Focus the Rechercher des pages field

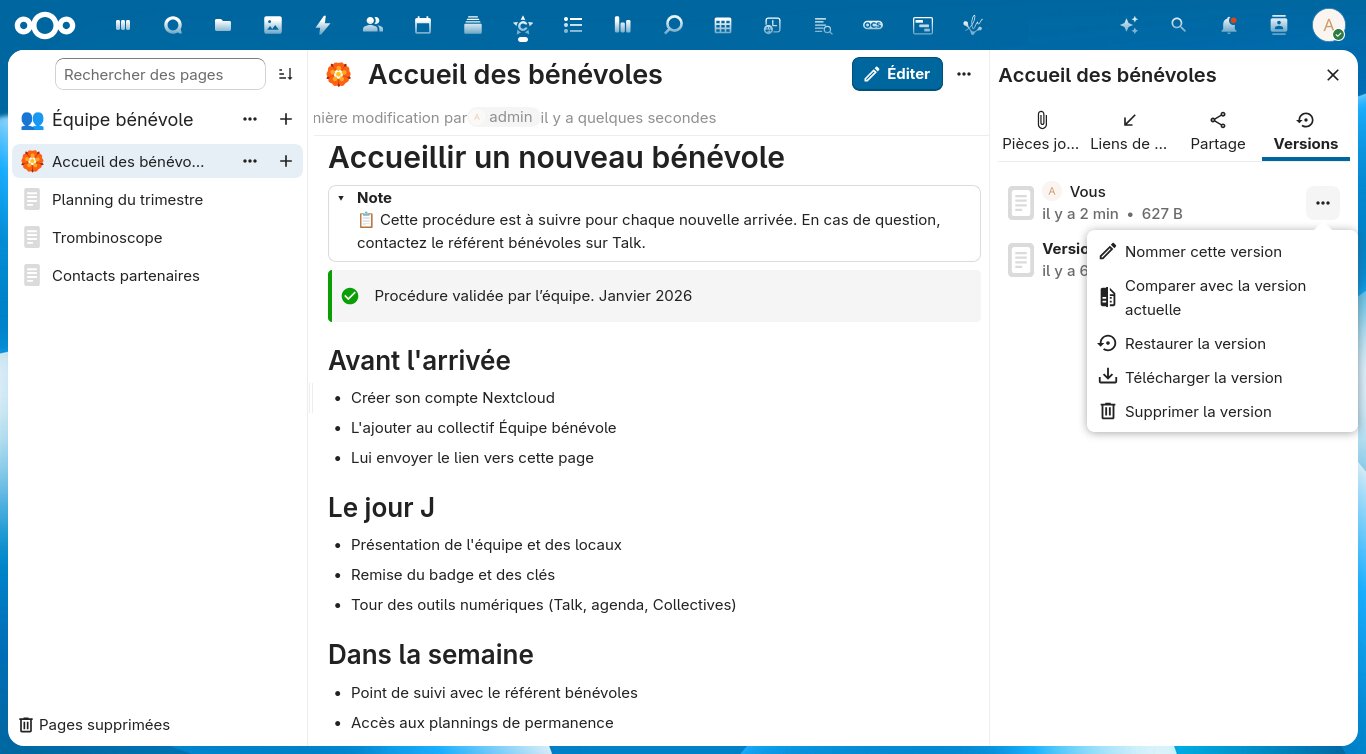(160, 74)
